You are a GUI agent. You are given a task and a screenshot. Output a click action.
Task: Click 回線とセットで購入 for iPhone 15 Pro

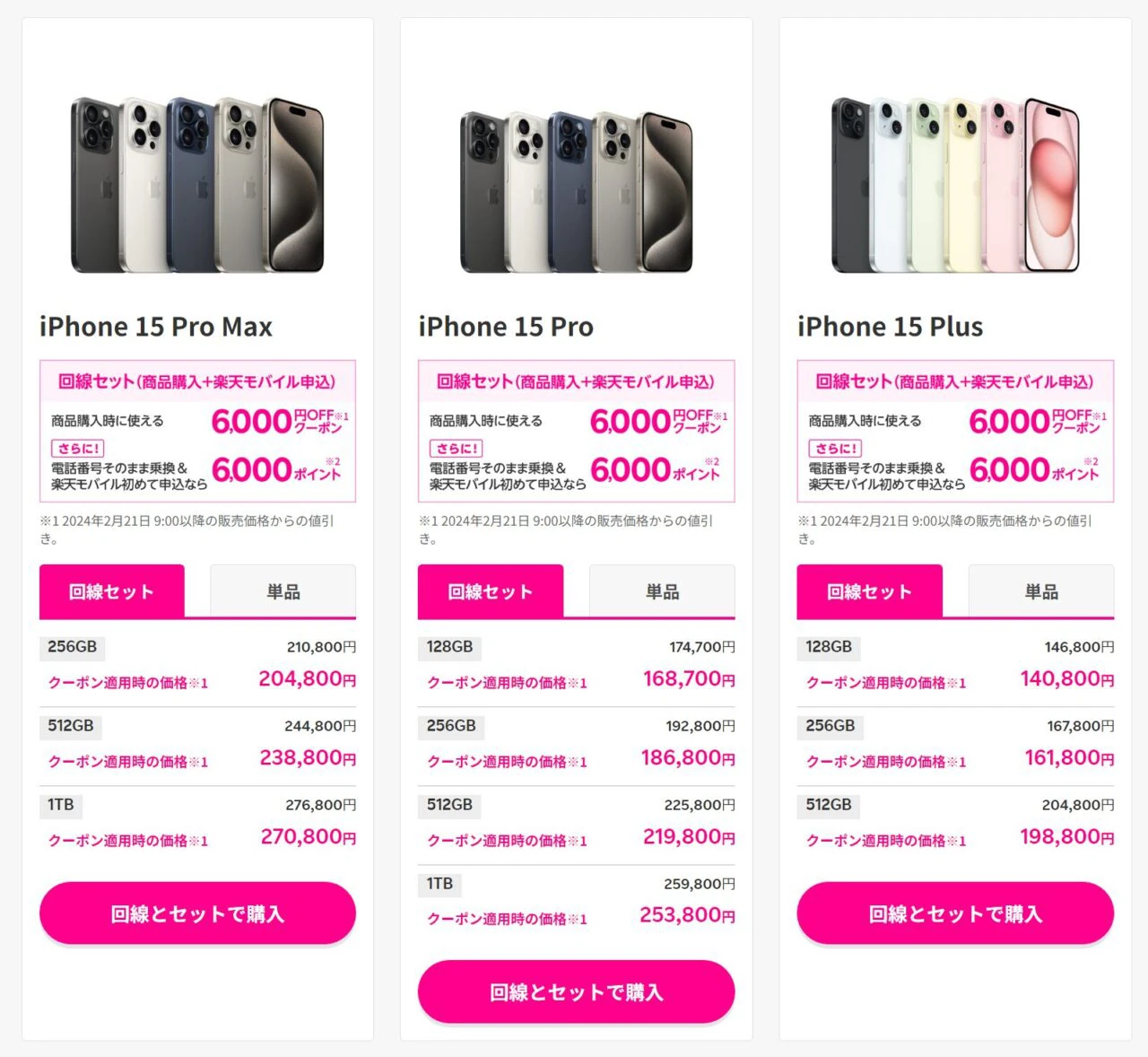pos(576,991)
